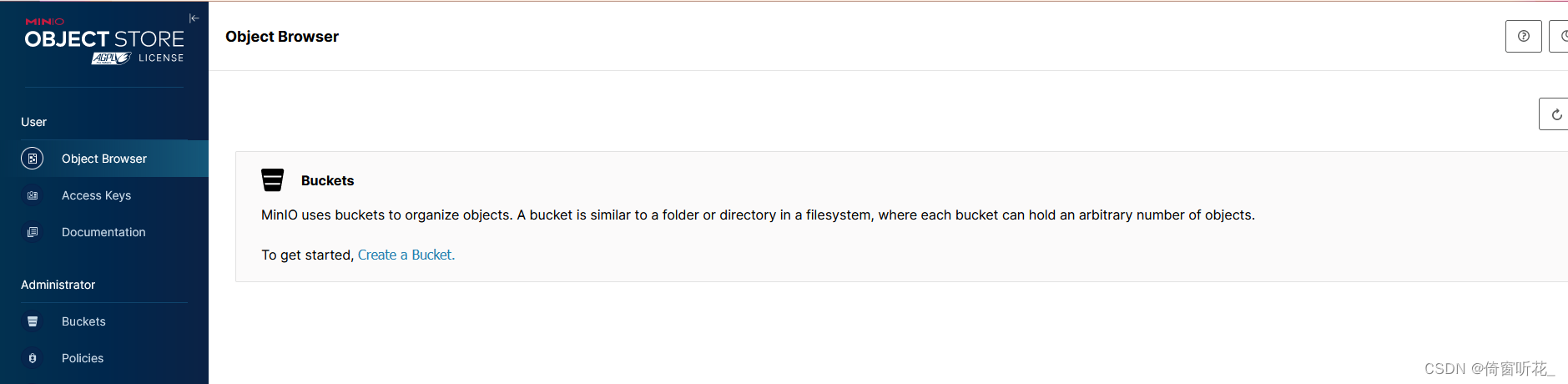Click the black bucket icon in panel
1568x384 pixels.
273,180
